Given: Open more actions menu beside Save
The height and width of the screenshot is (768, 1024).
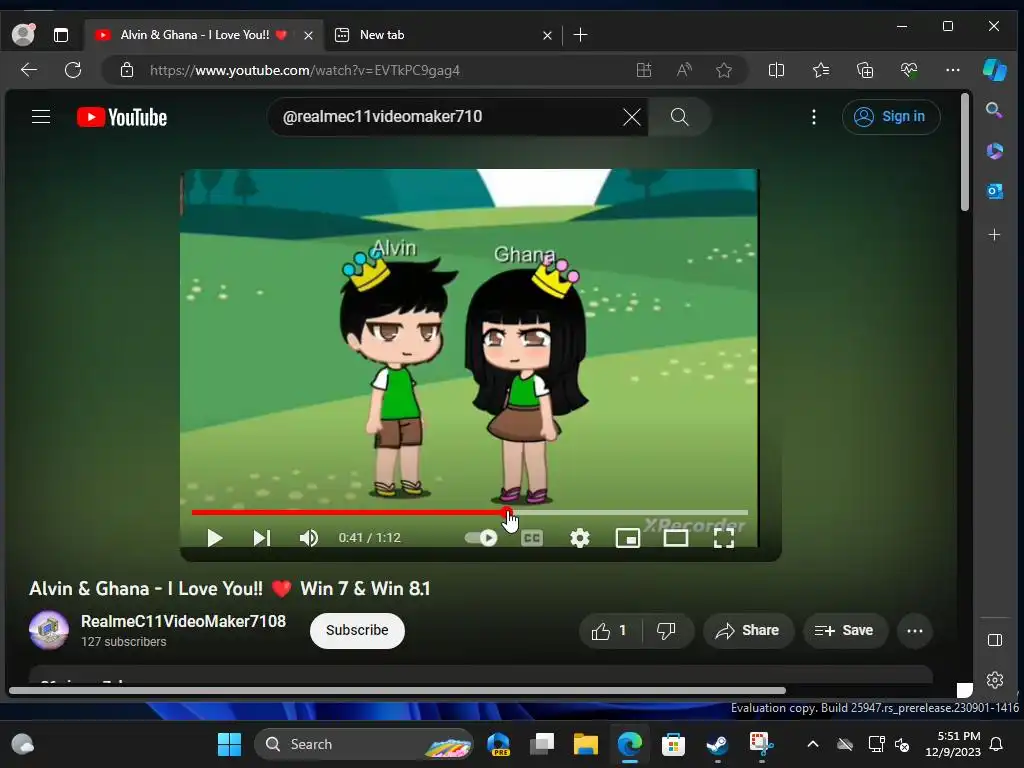Looking at the screenshot, I should coord(915,631).
